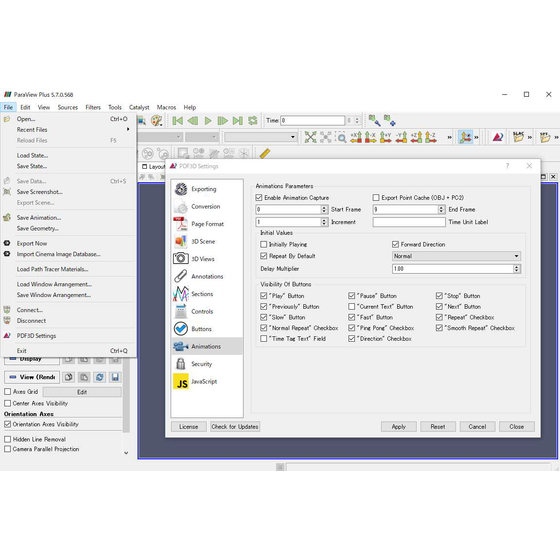Set view direction to -Z icon

coord(431,137)
